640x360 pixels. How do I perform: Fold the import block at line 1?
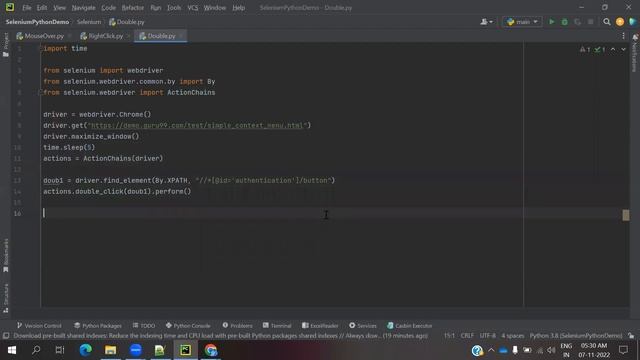[40, 49]
